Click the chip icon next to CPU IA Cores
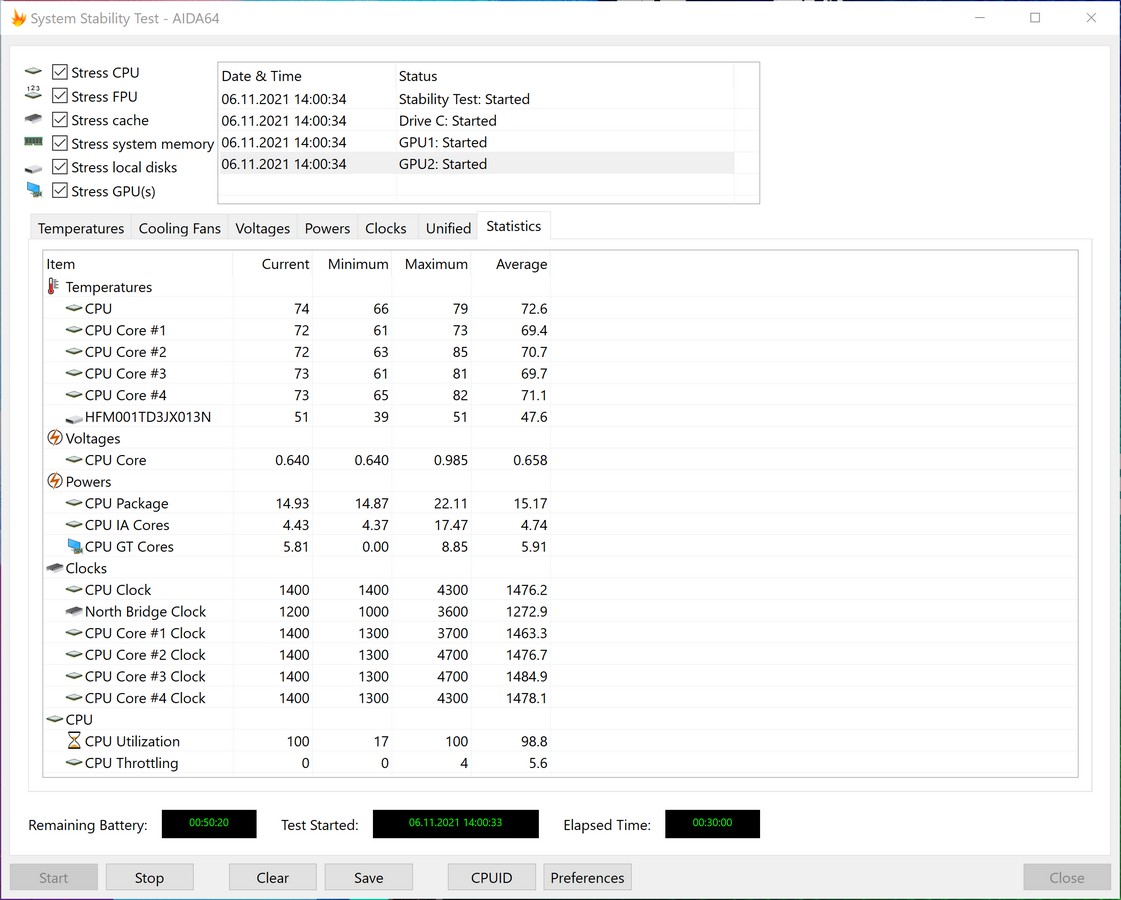The image size is (1121, 900). [74, 524]
